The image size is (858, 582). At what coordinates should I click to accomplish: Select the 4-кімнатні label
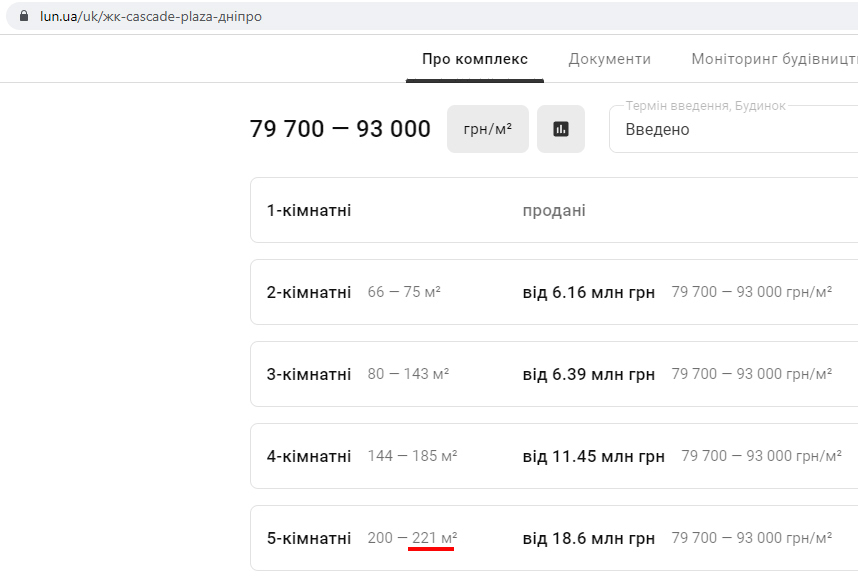(309, 456)
